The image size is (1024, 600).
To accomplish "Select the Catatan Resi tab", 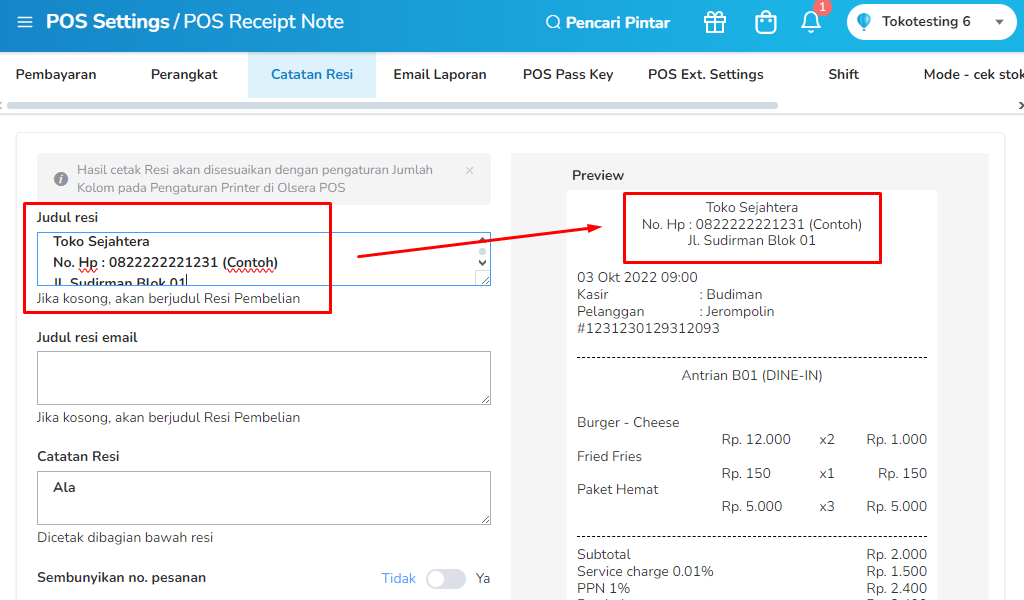I will [312, 74].
